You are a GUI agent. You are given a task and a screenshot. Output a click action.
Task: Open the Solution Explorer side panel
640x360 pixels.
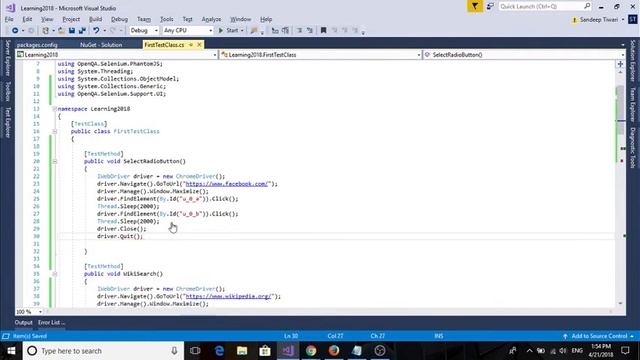coord(633,60)
